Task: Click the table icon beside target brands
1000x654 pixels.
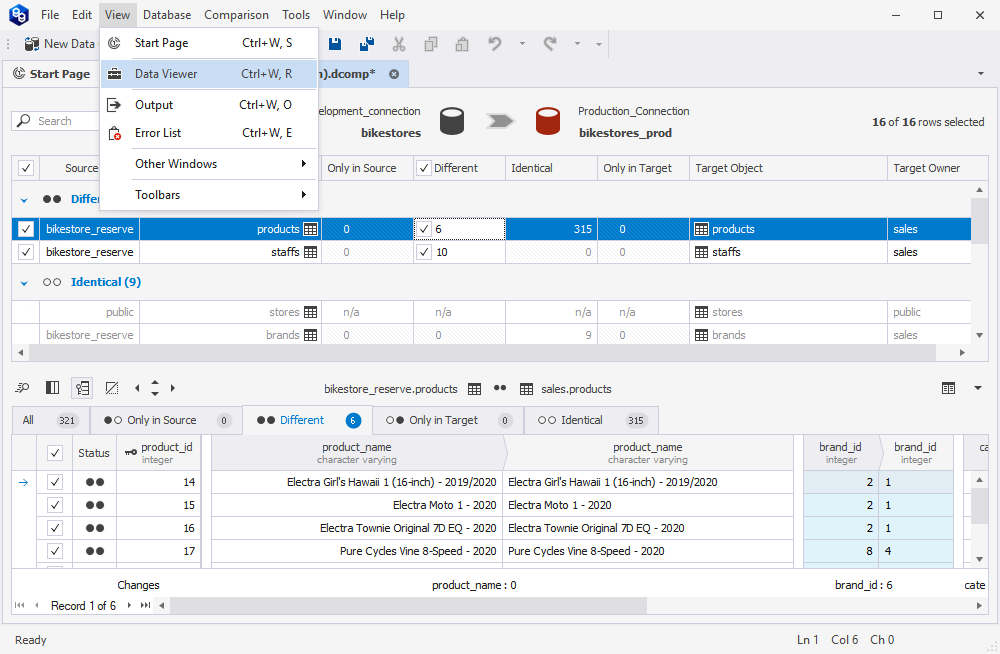Action: coord(702,335)
